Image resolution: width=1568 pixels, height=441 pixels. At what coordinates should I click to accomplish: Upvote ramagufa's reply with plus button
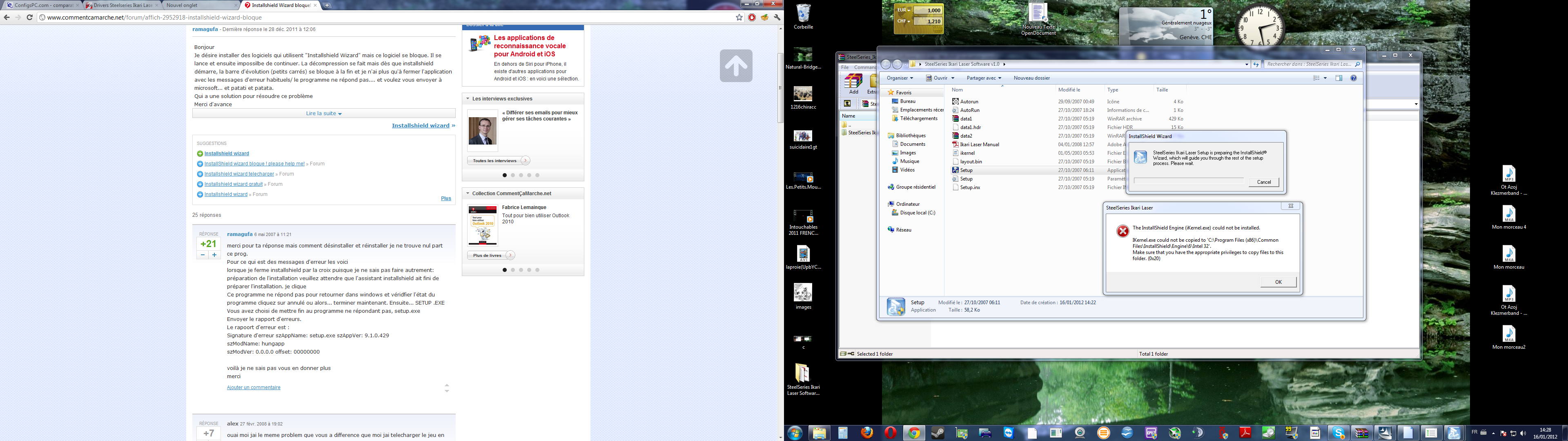point(214,255)
